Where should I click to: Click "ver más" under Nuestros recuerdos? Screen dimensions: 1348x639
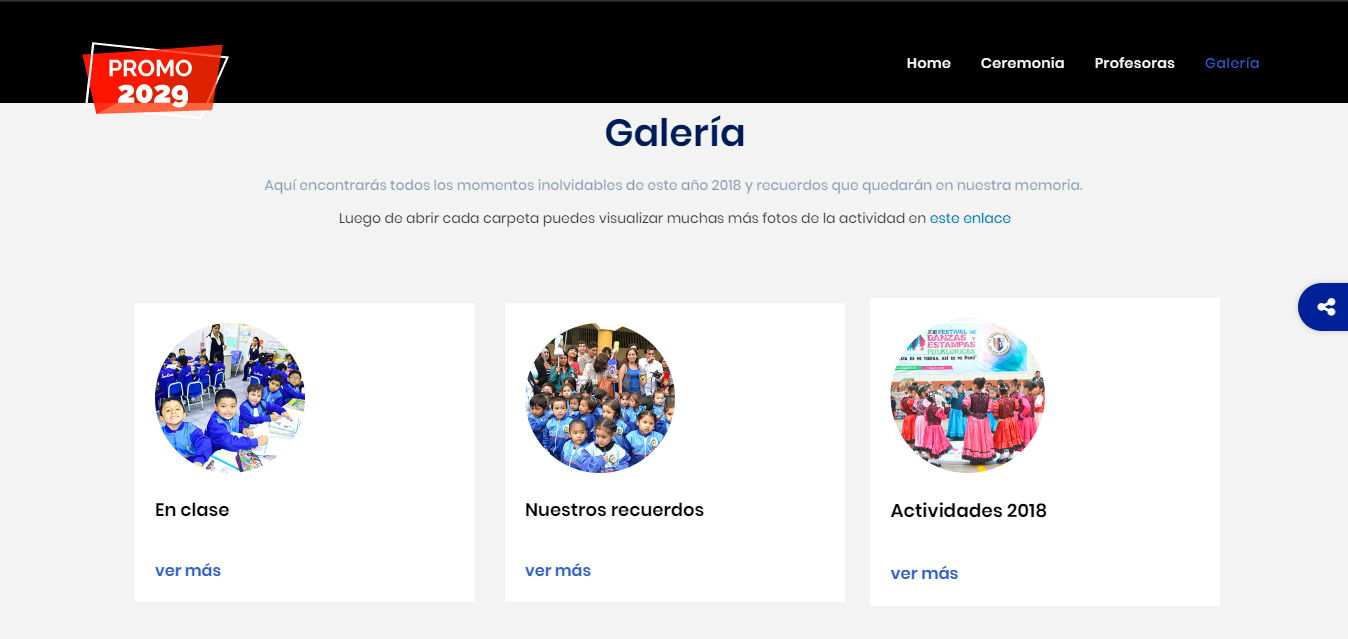(x=558, y=570)
